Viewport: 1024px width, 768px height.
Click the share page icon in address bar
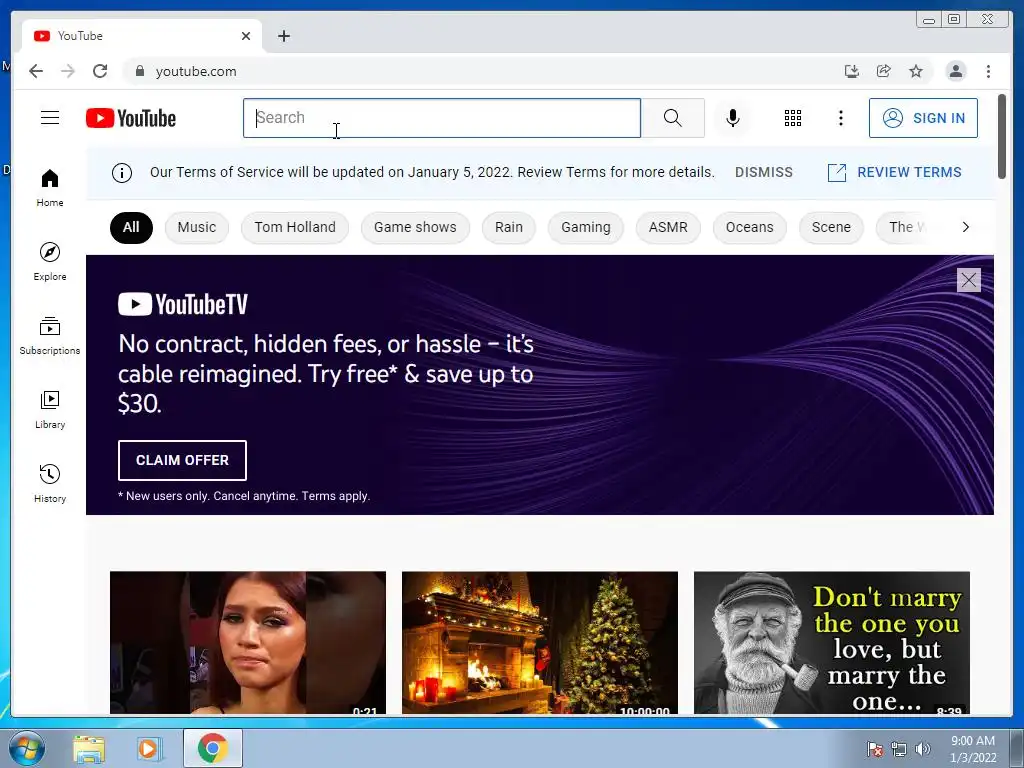(884, 71)
